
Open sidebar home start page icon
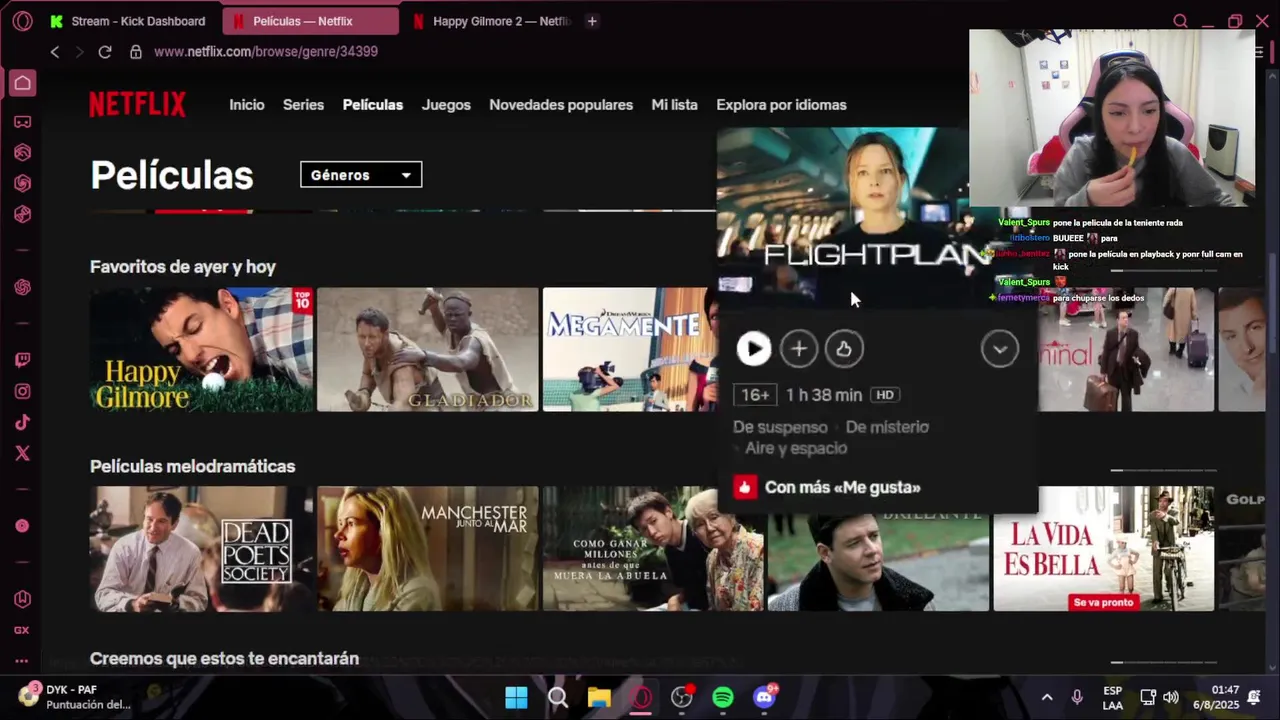pyautogui.click(x=22, y=83)
